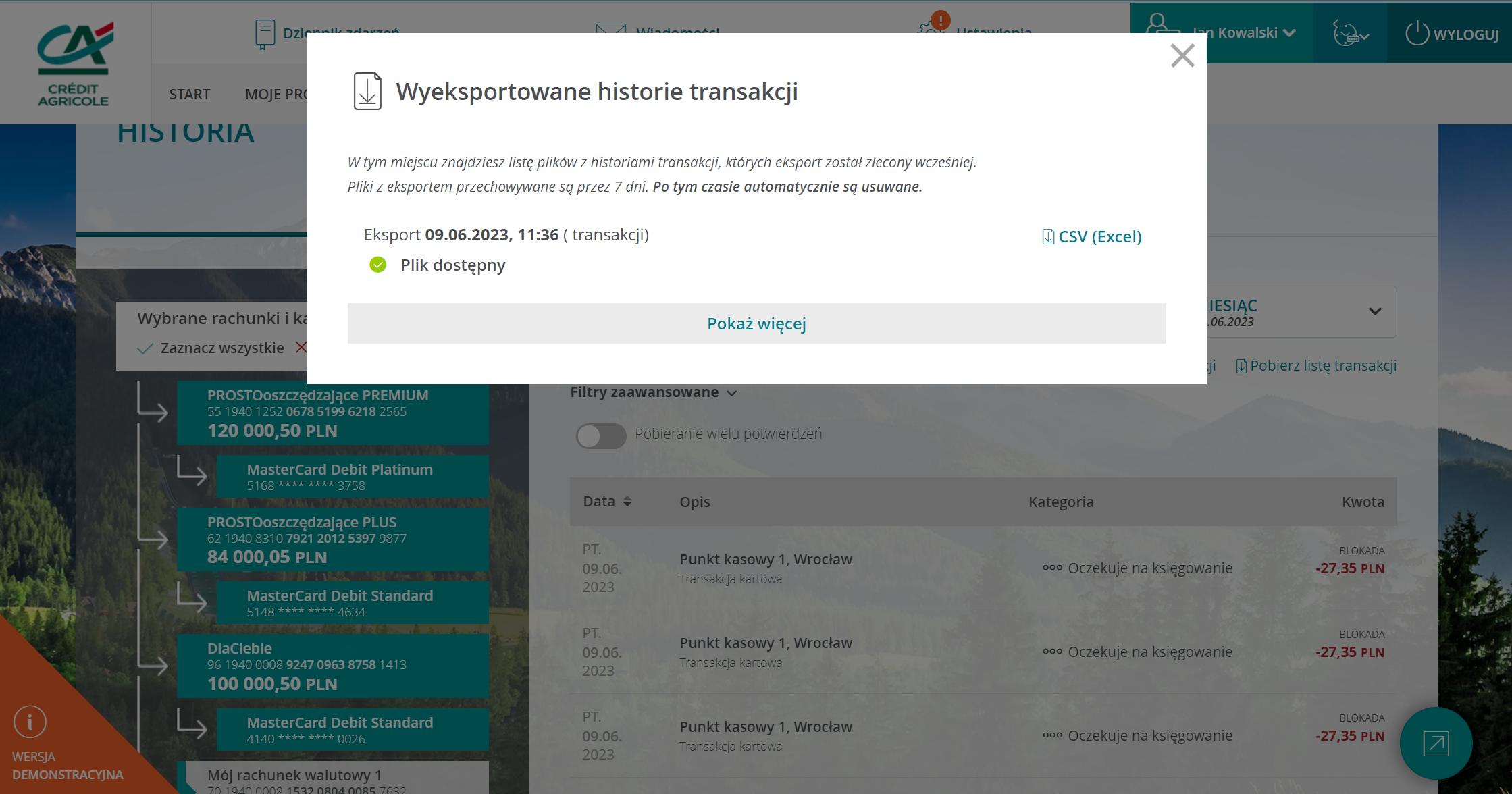Viewport: 1512px width, 794px height.
Task: Click the Pokaż więcej button
Action: 756,323
